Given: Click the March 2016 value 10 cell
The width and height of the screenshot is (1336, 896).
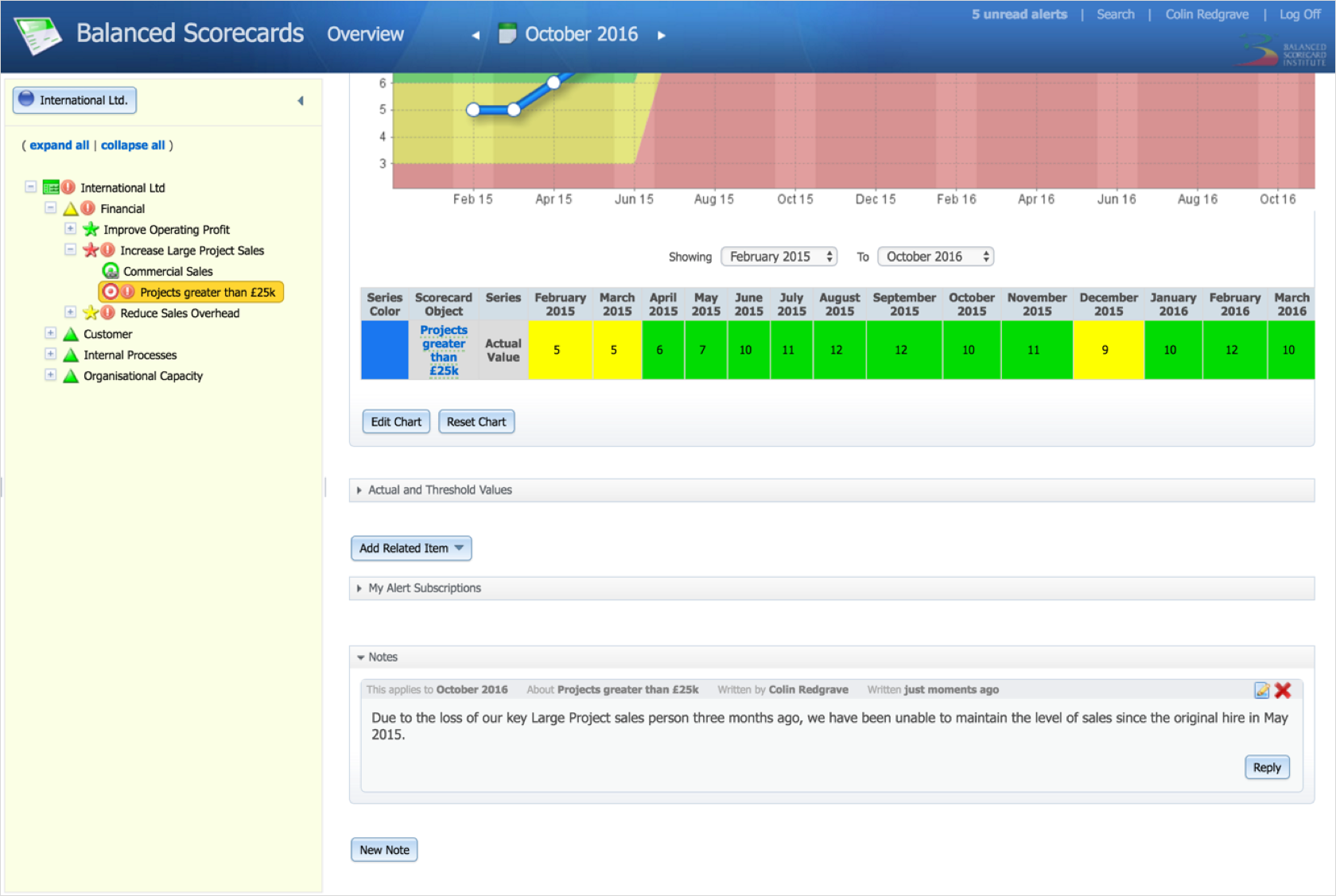Looking at the screenshot, I should point(1291,350).
